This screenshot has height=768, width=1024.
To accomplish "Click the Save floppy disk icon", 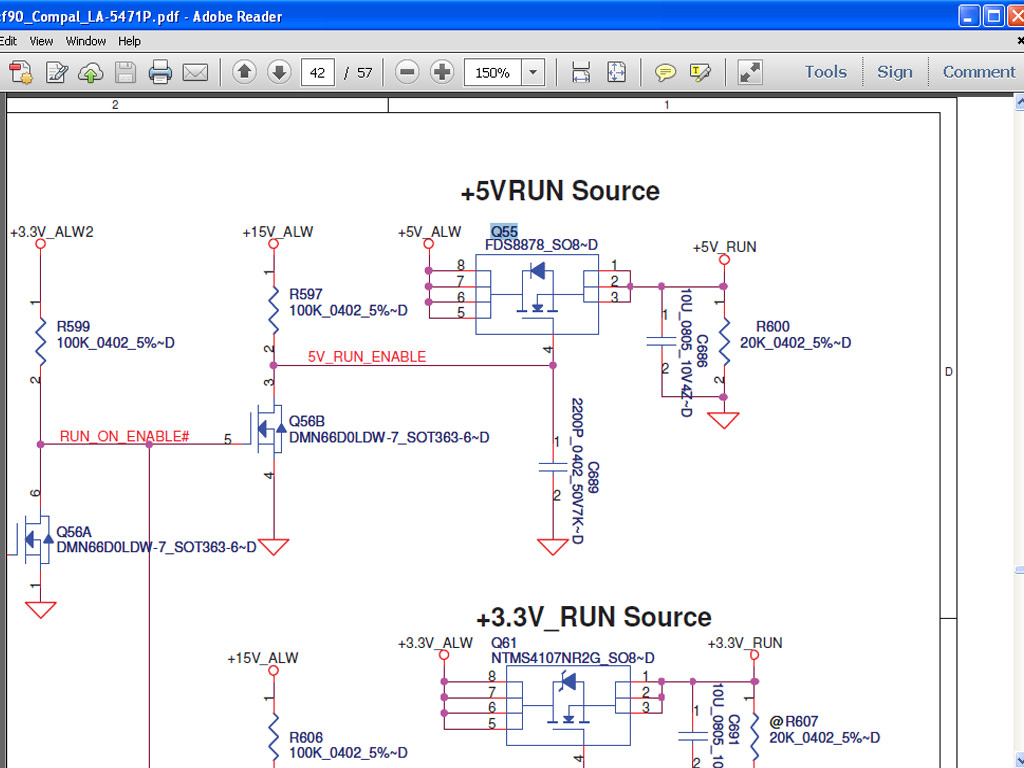I will [x=125, y=72].
